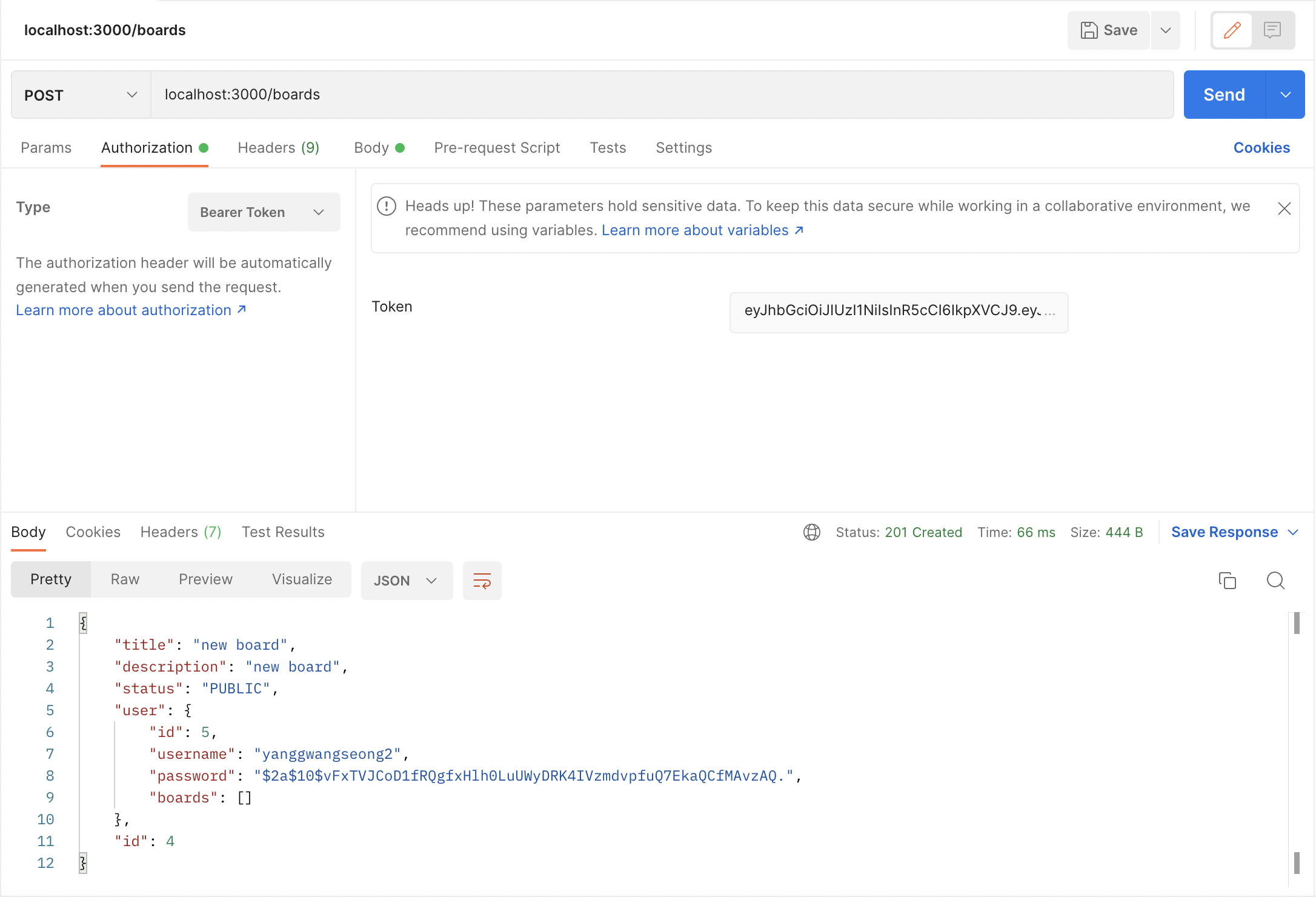Open the comments icon panel
The image size is (1316, 897).
coord(1272,30)
